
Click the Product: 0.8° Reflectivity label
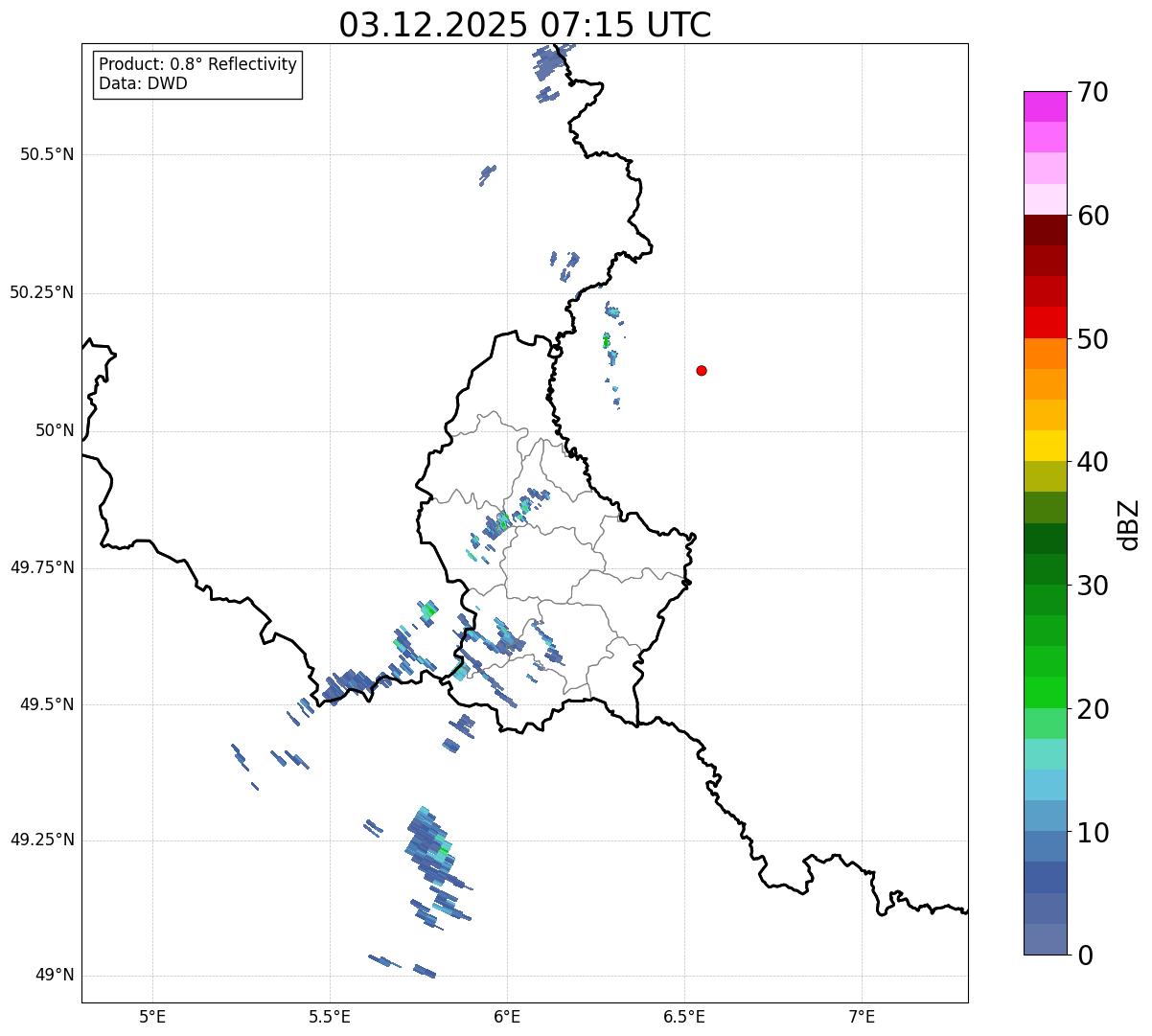198,64
